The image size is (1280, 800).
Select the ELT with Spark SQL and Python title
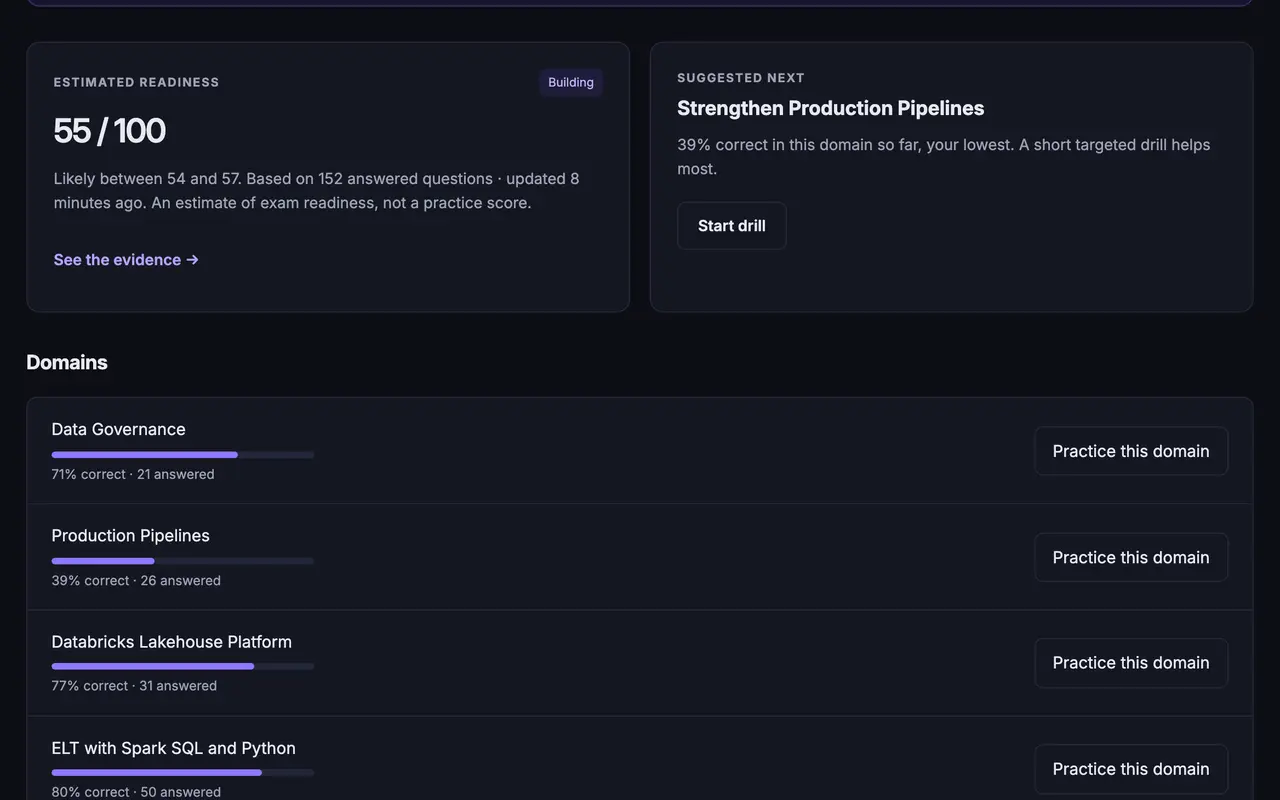(x=174, y=748)
